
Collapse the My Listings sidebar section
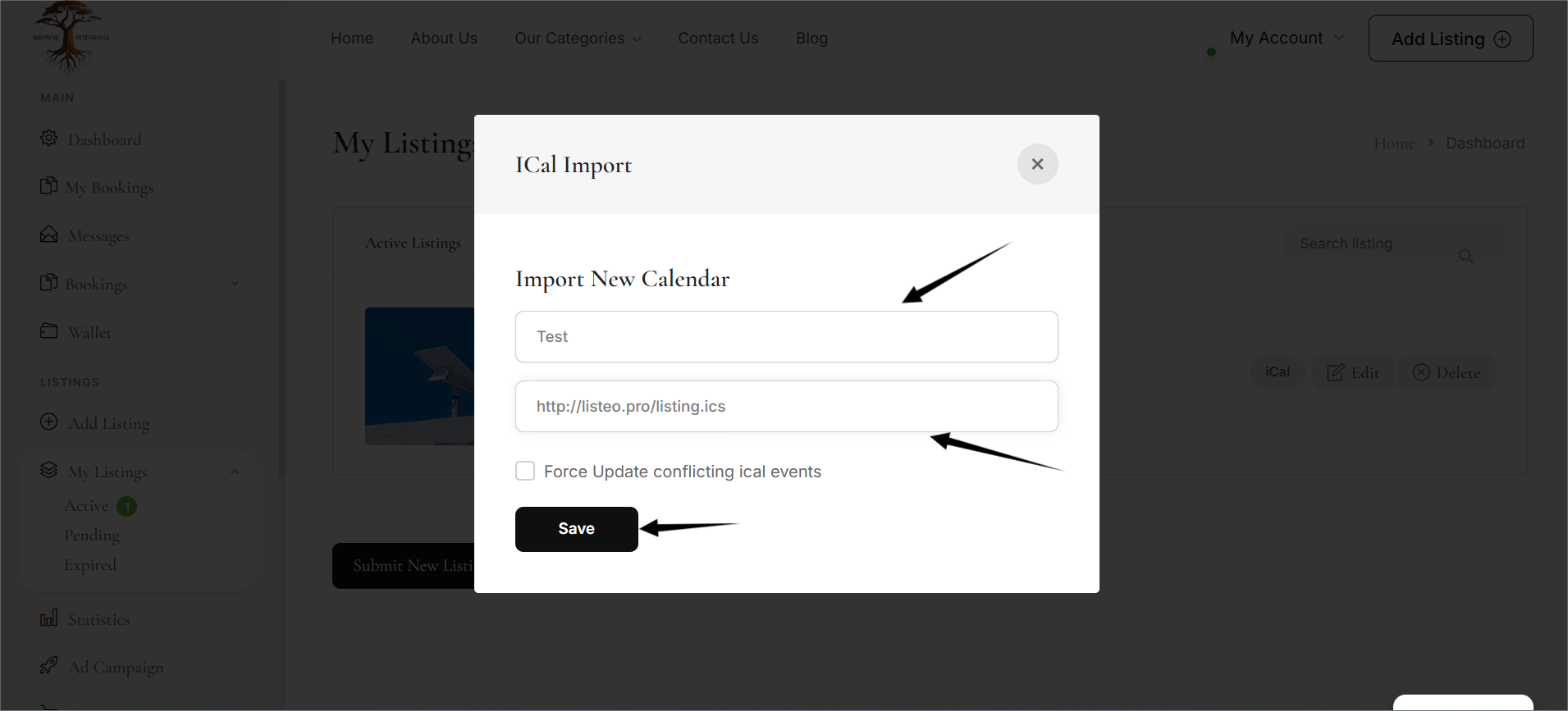point(235,472)
